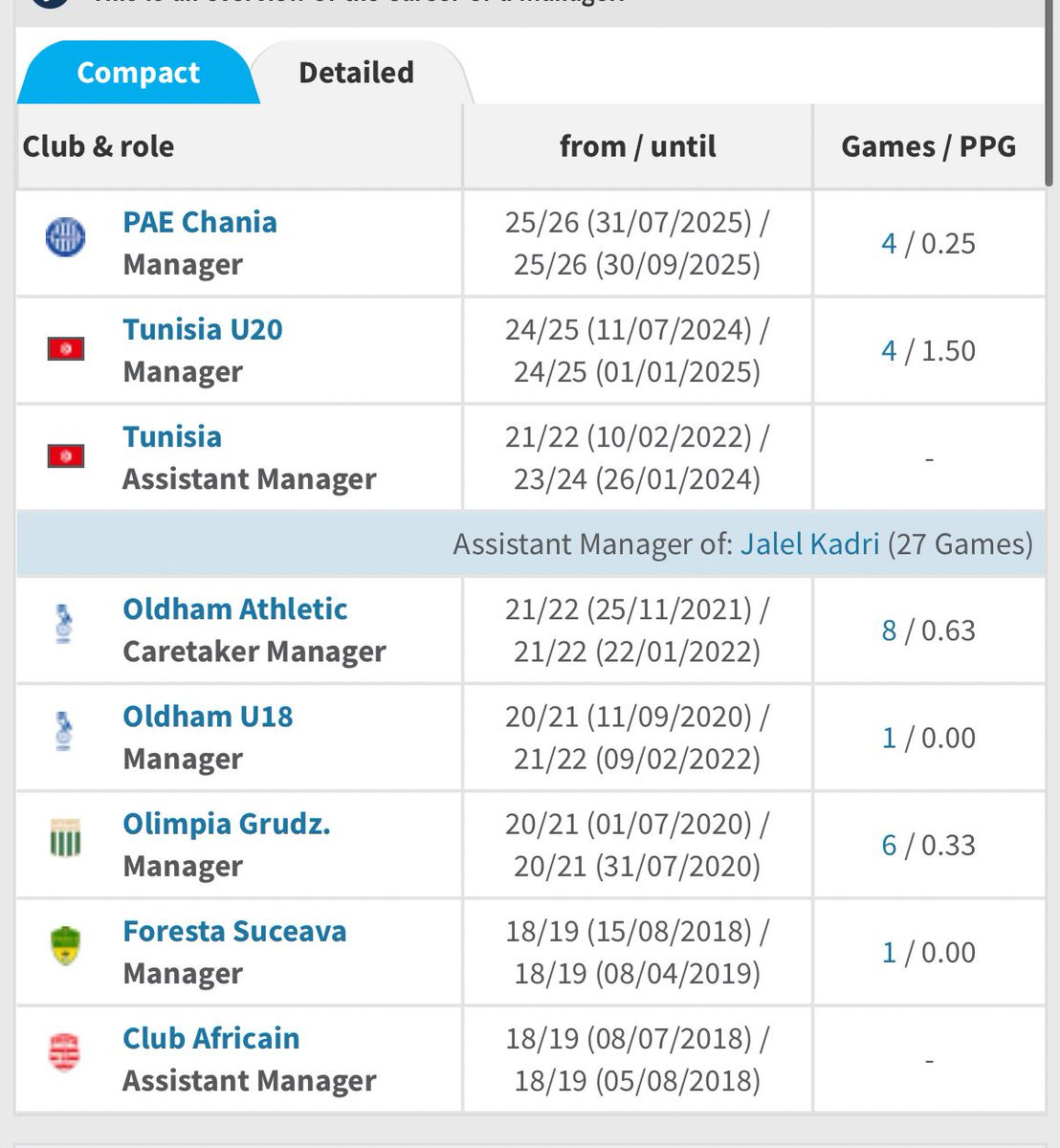The height and width of the screenshot is (1148, 1060).
Task: Click the Tunisia national team flag icon
Action: pos(66,456)
